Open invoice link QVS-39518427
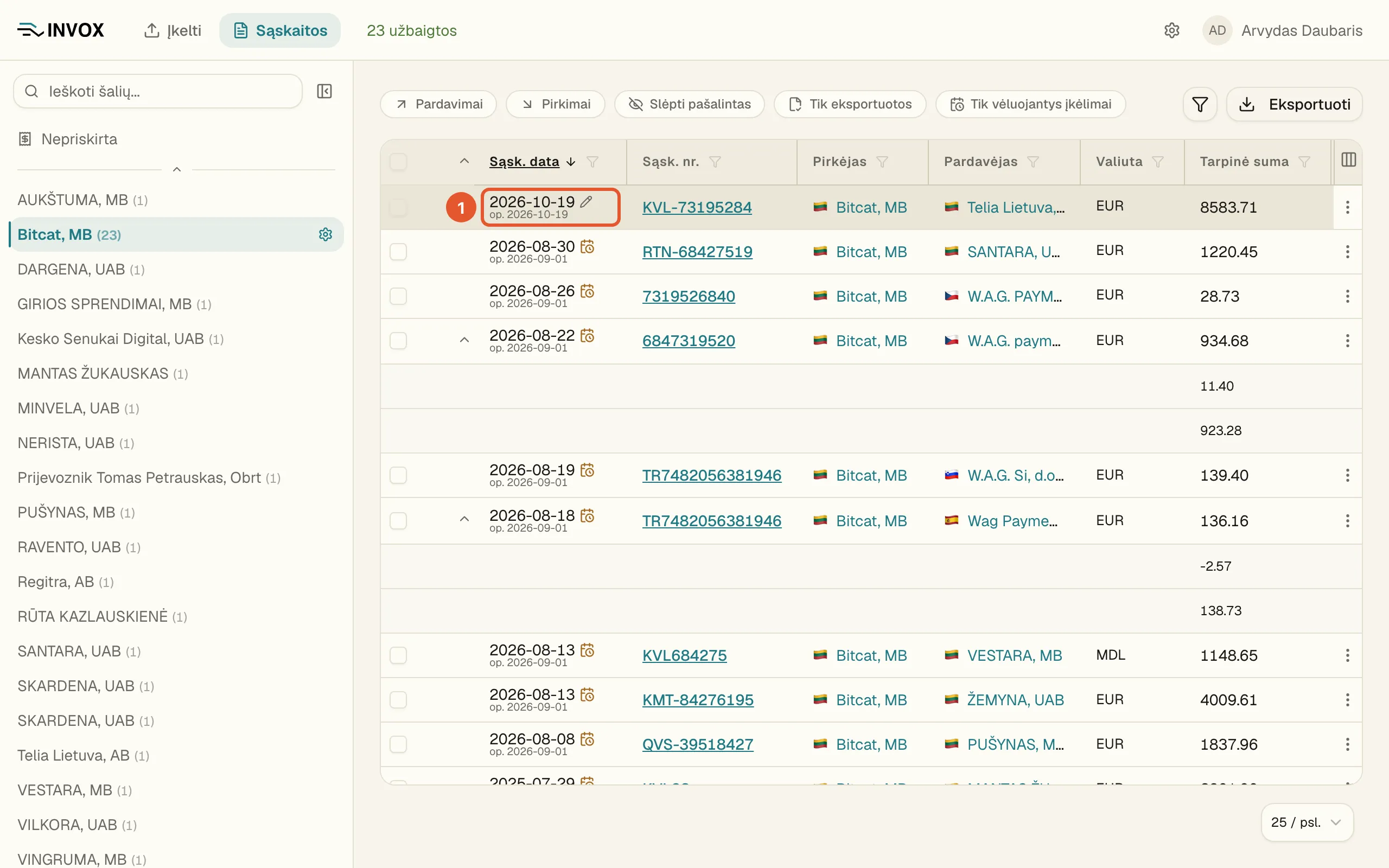Screen dimensions: 1389x868 pyautogui.click(x=697, y=744)
